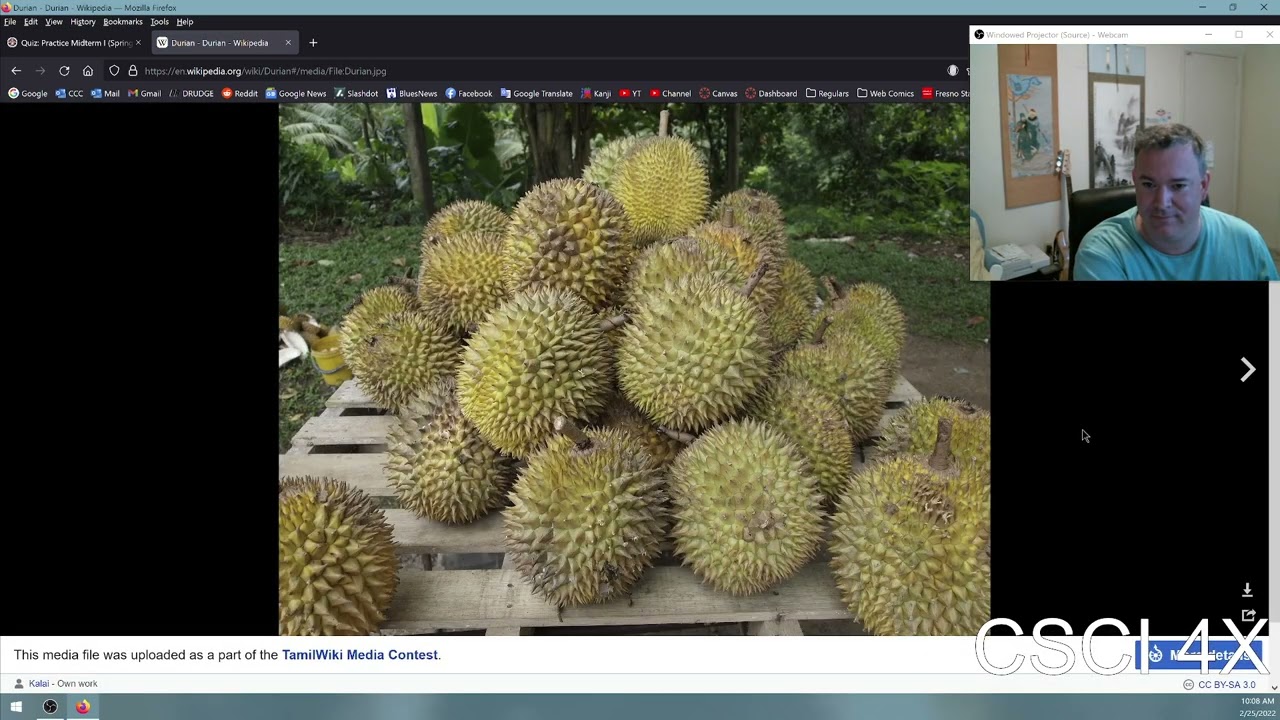Open the History menu
The height and width of the screenshot is (720, 1280).
(83, 21)
